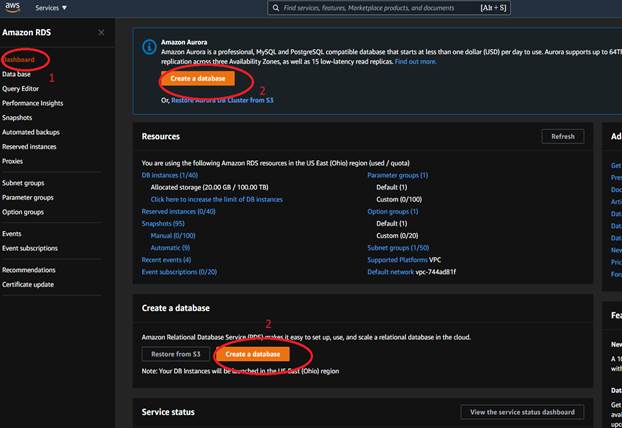Open Events in sidebar

coord(12,234)
